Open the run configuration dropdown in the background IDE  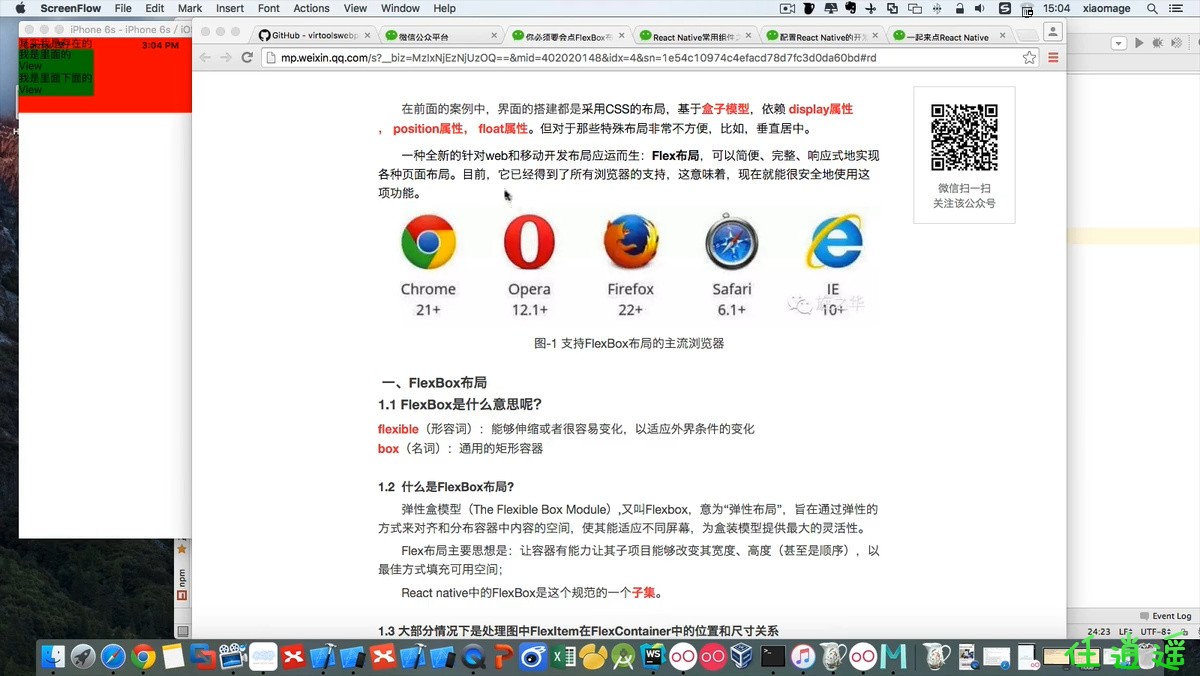point(1120,43)
